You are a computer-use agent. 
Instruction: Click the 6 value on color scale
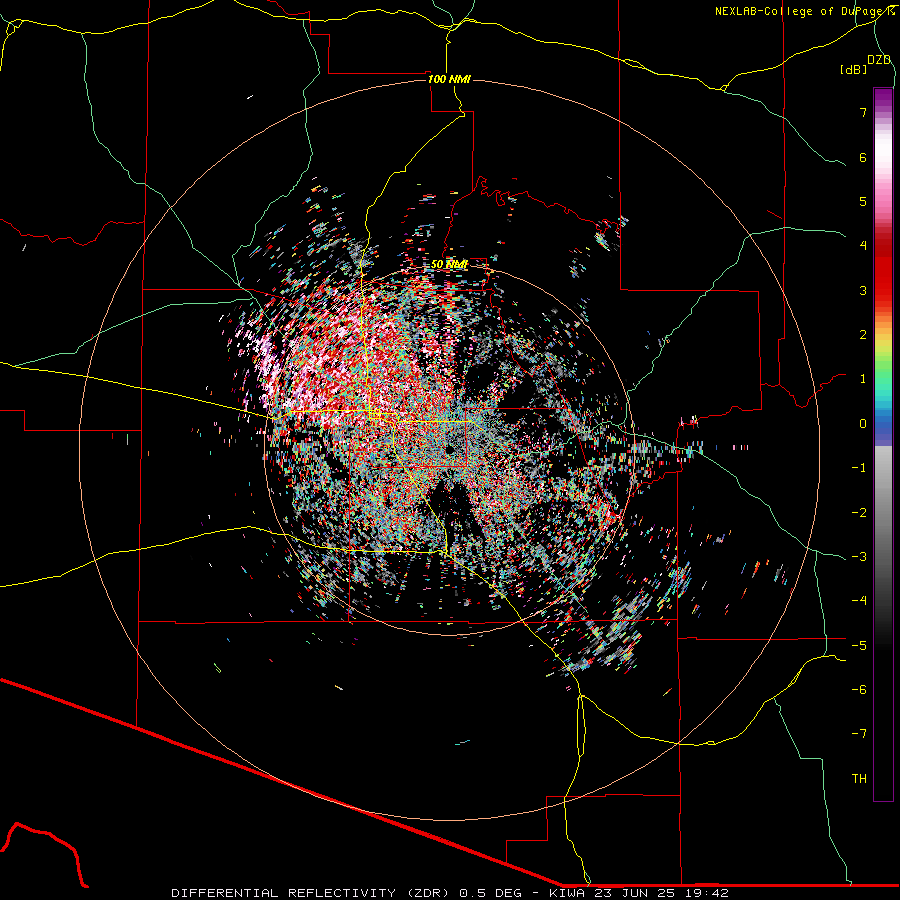863,157
